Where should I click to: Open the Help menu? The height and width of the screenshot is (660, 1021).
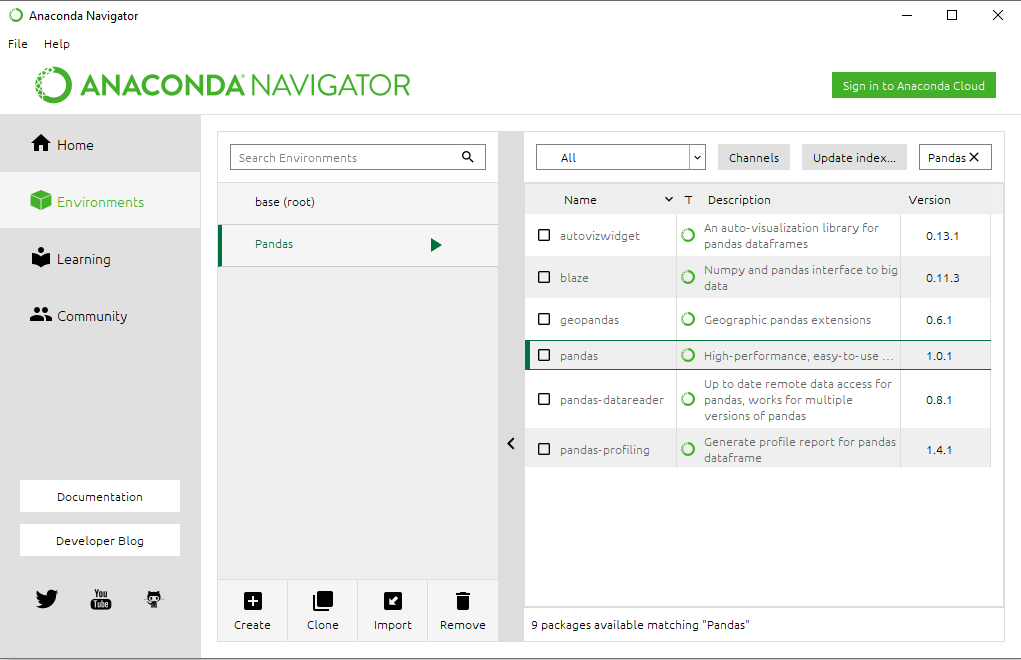pyautogui.click(x=57, y=44)
